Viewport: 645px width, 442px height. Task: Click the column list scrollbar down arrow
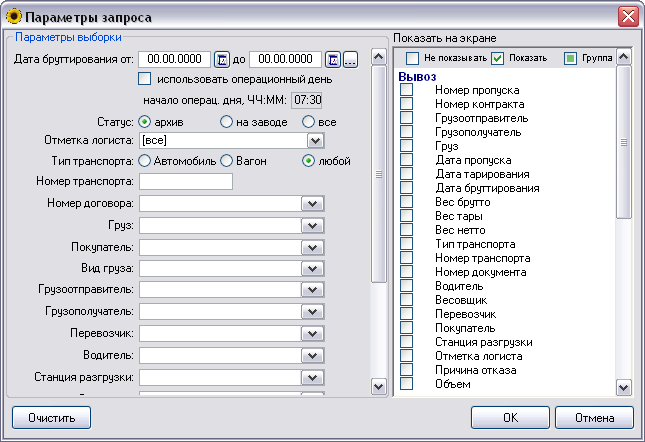point(623,387)
